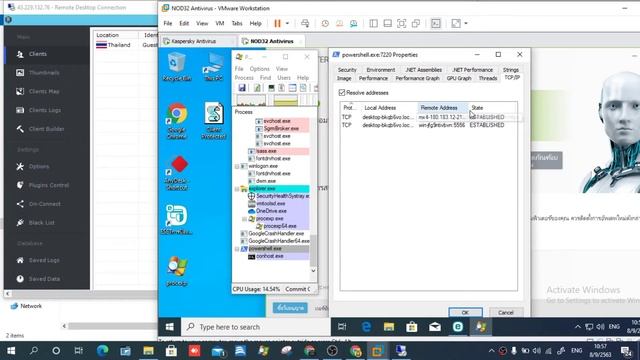Collapse the powershell.exe process tree node
This screenshot has height=360, width=640.
[237, 249]
